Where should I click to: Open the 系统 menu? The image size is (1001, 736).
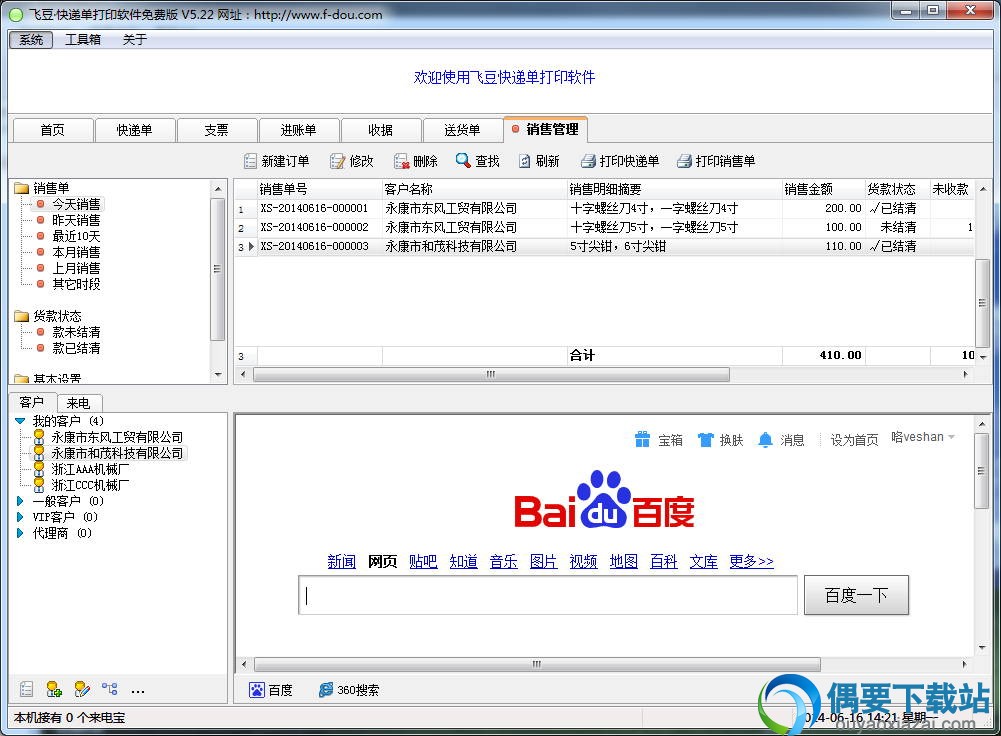(31, 40)
